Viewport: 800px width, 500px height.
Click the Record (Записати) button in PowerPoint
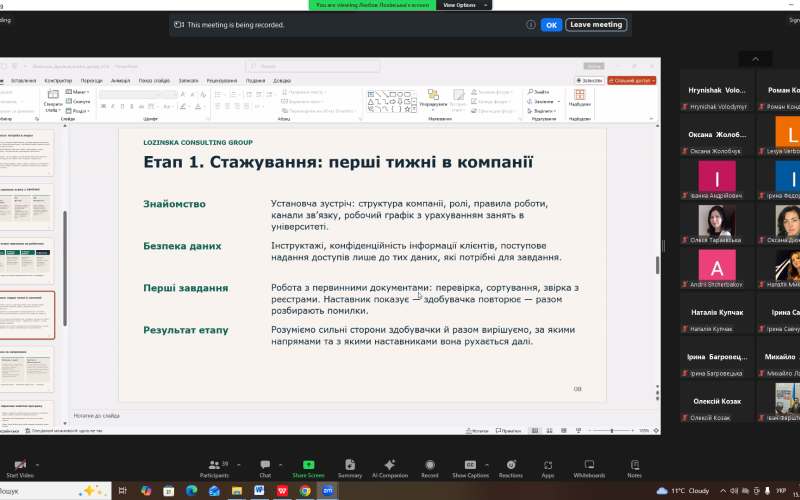pyautogui.click(x=589, y=81)
